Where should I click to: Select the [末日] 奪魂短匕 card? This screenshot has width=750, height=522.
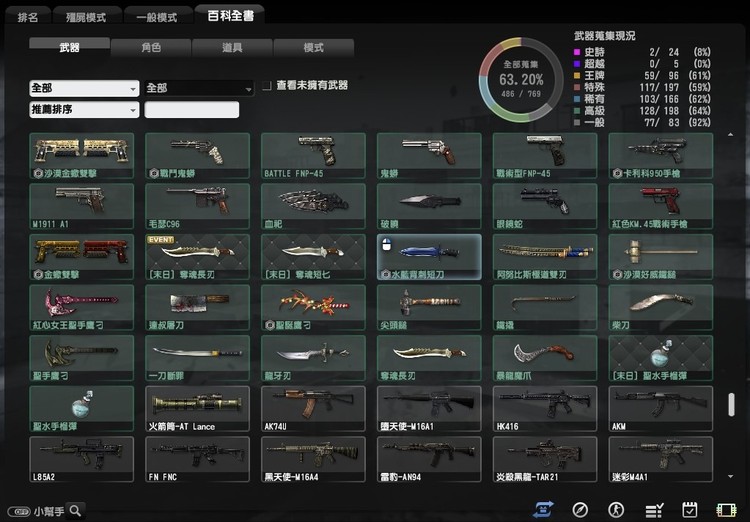[x=313, y=257]
